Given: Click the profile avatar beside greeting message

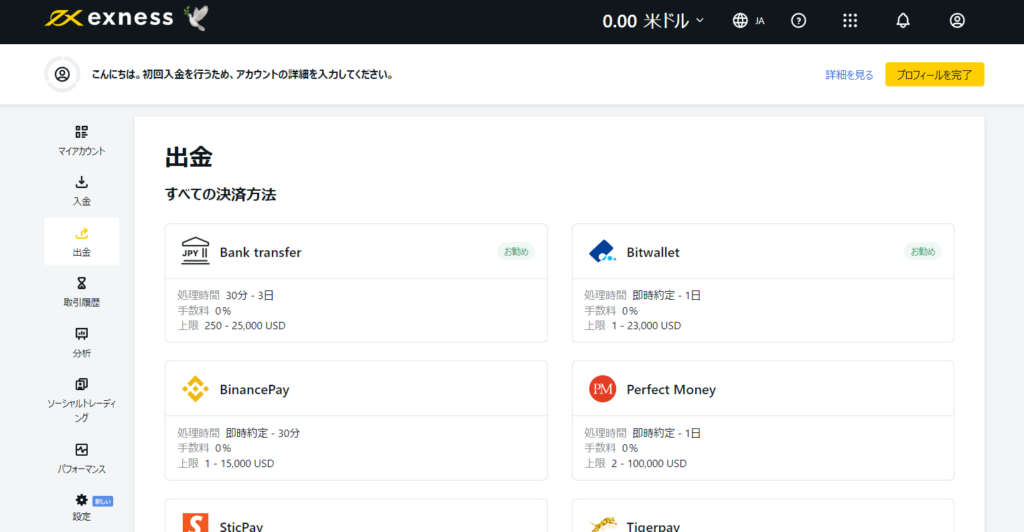Looking at the screenshot, I should 62,74.
